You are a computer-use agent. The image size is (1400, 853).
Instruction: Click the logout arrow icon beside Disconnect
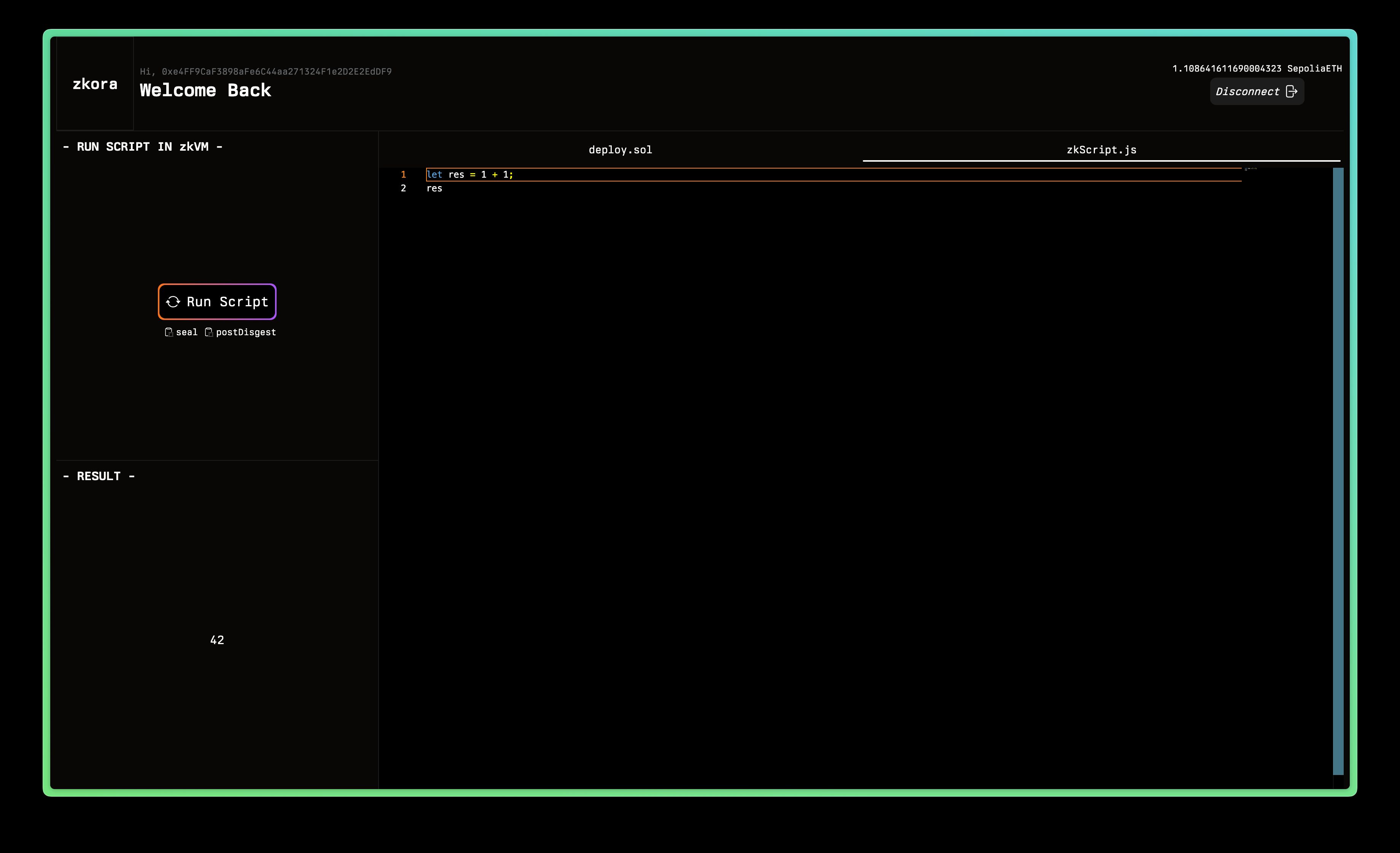pos(1292,91)
